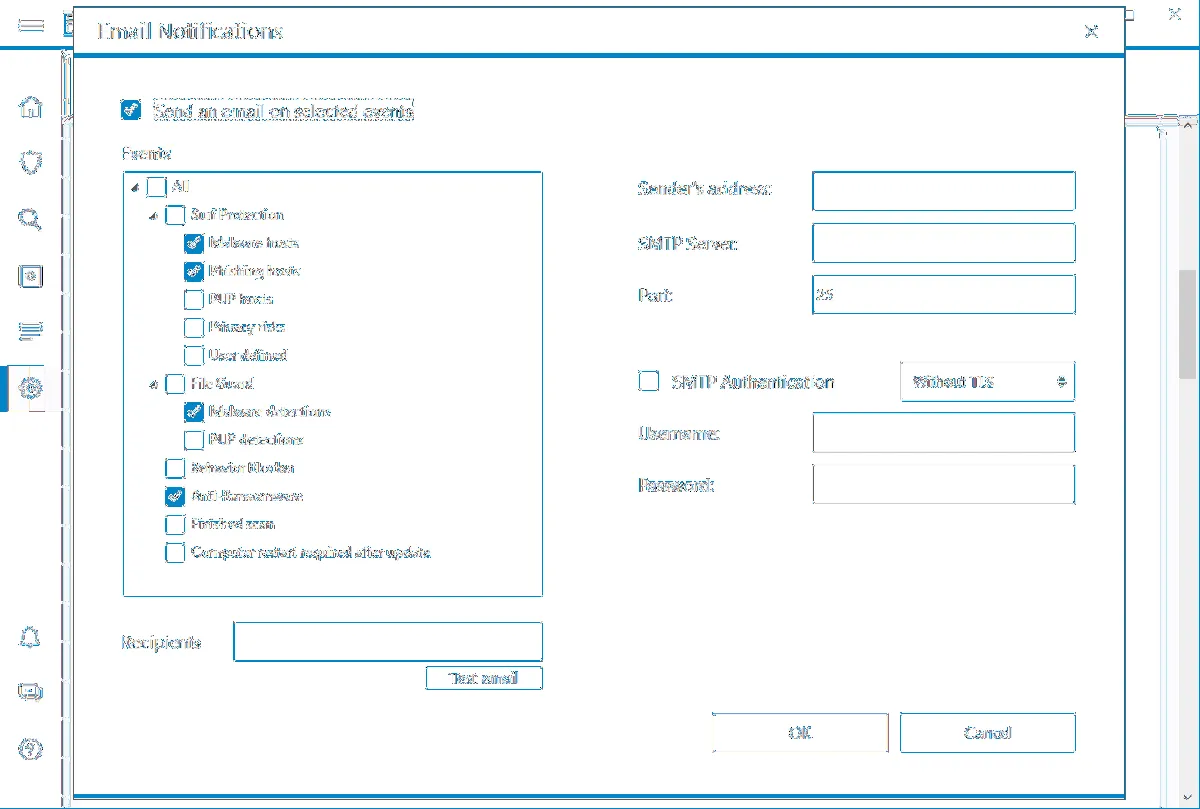Click the chat message icon in sidebar
Image resolution: width=1200 pixels, height=809 pixels.
[31, 692]
